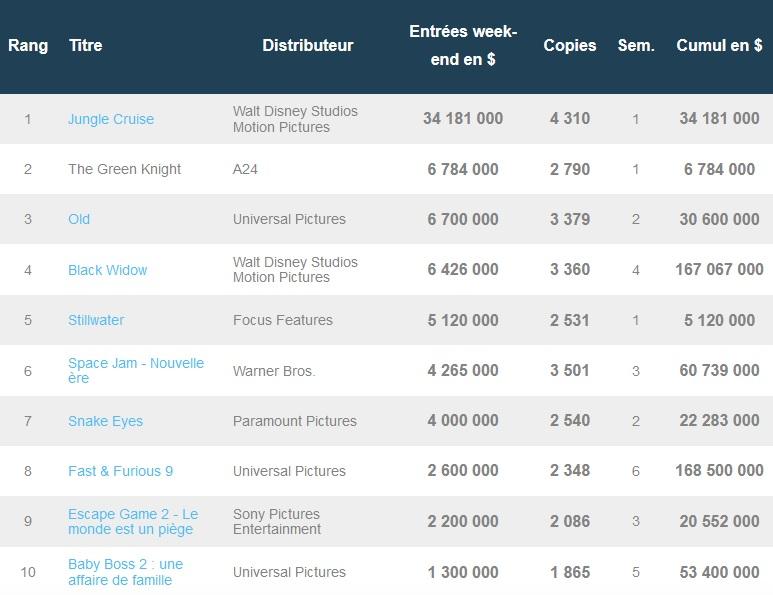Image resolution: width=773 pixels, height=595 pixels.
Task: Open Escape Game 2 movie link
Action: [x=133, y=522]
